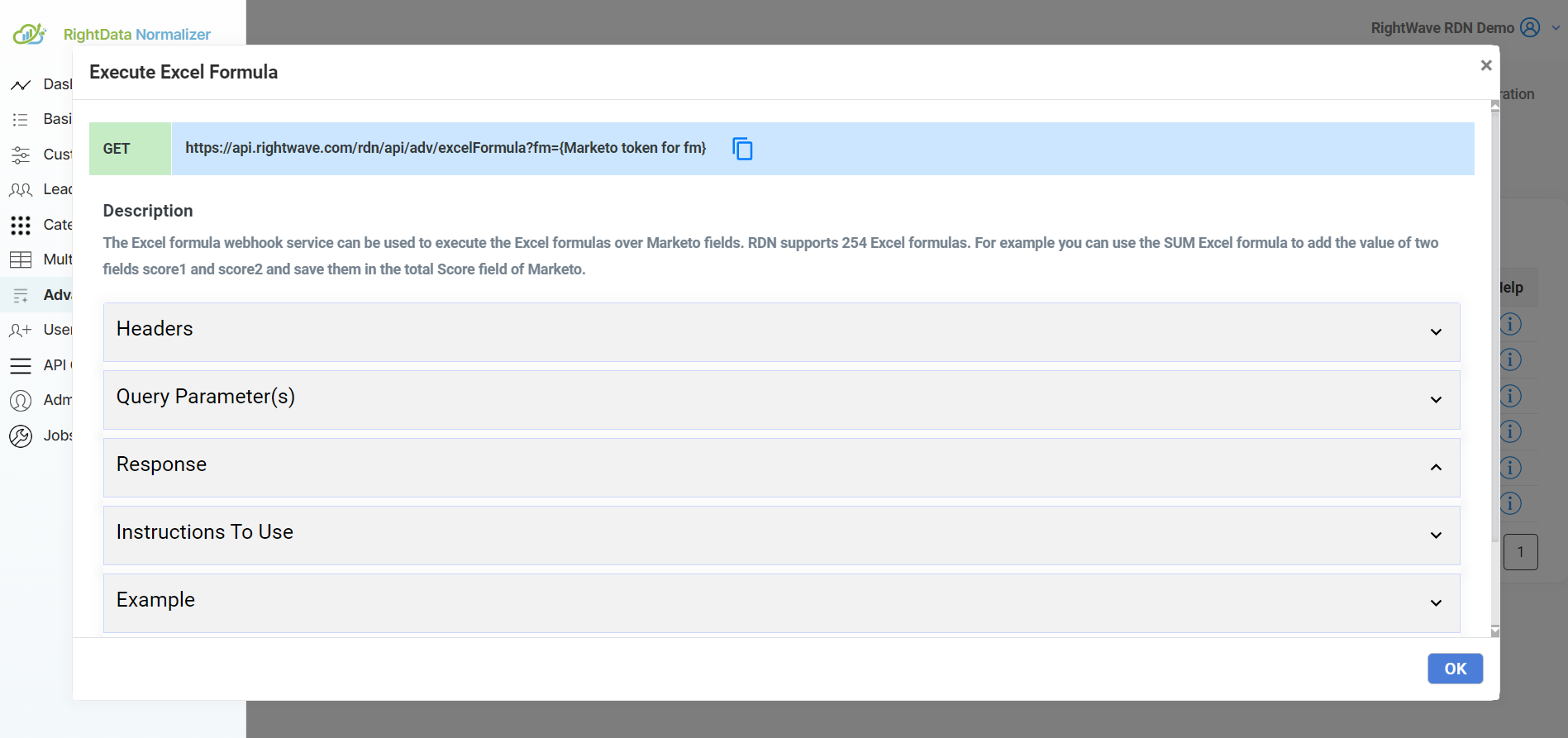Click third info icon in Help column
The width and height of the screenshot is (1568, 738).
click(1511, 396)
